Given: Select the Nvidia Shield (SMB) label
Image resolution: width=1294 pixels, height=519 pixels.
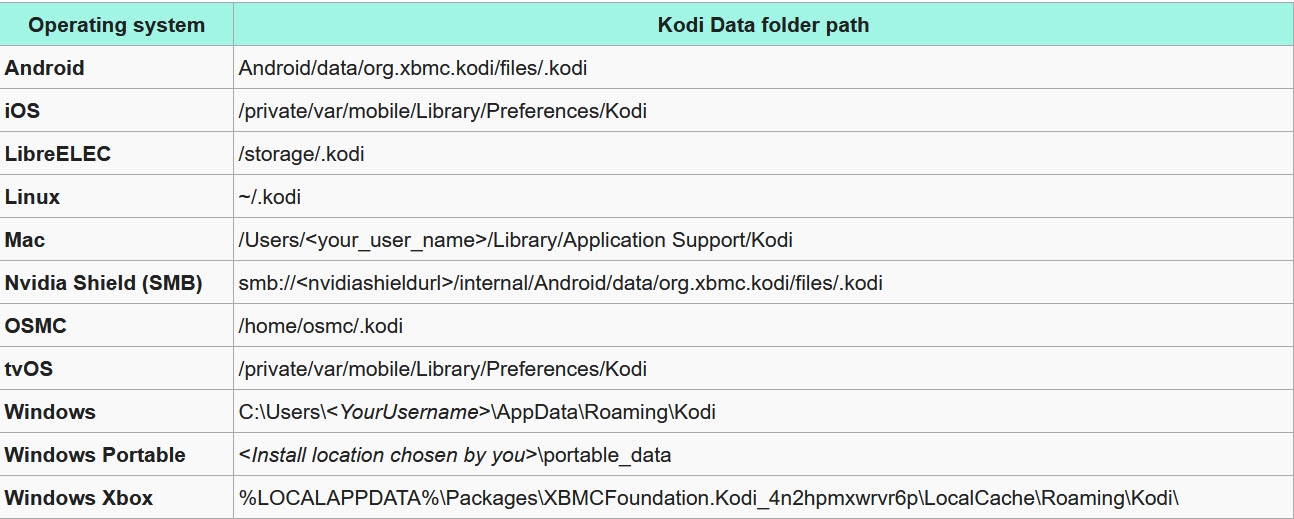Looking at the screenshot, I should (x=104, y=283).
